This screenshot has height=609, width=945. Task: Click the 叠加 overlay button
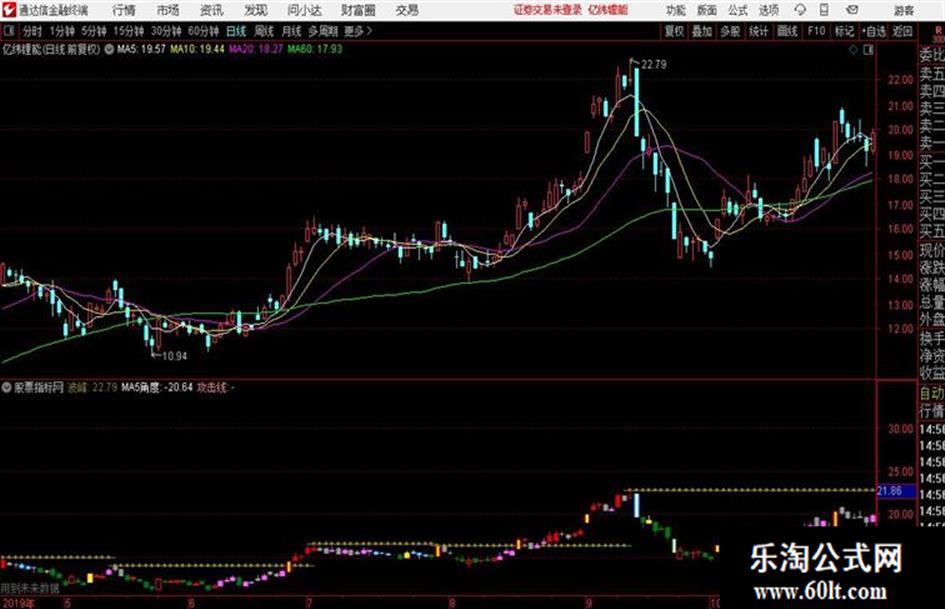(702, 31)
